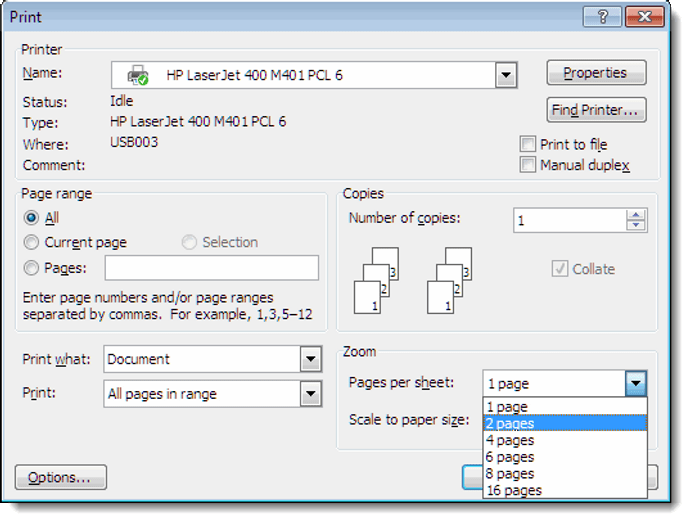Viewport: 690px width, 518px height.
Task: Select the Pages radio button
Action: tap(31, 268)
